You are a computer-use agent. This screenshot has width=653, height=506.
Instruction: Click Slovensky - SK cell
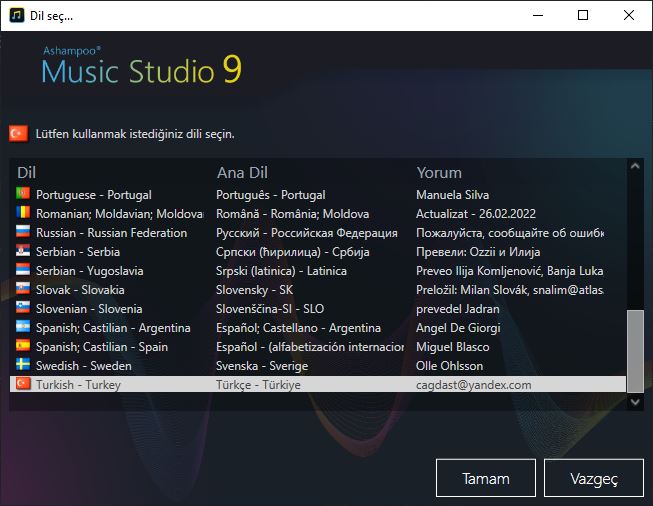pos(254,290)
